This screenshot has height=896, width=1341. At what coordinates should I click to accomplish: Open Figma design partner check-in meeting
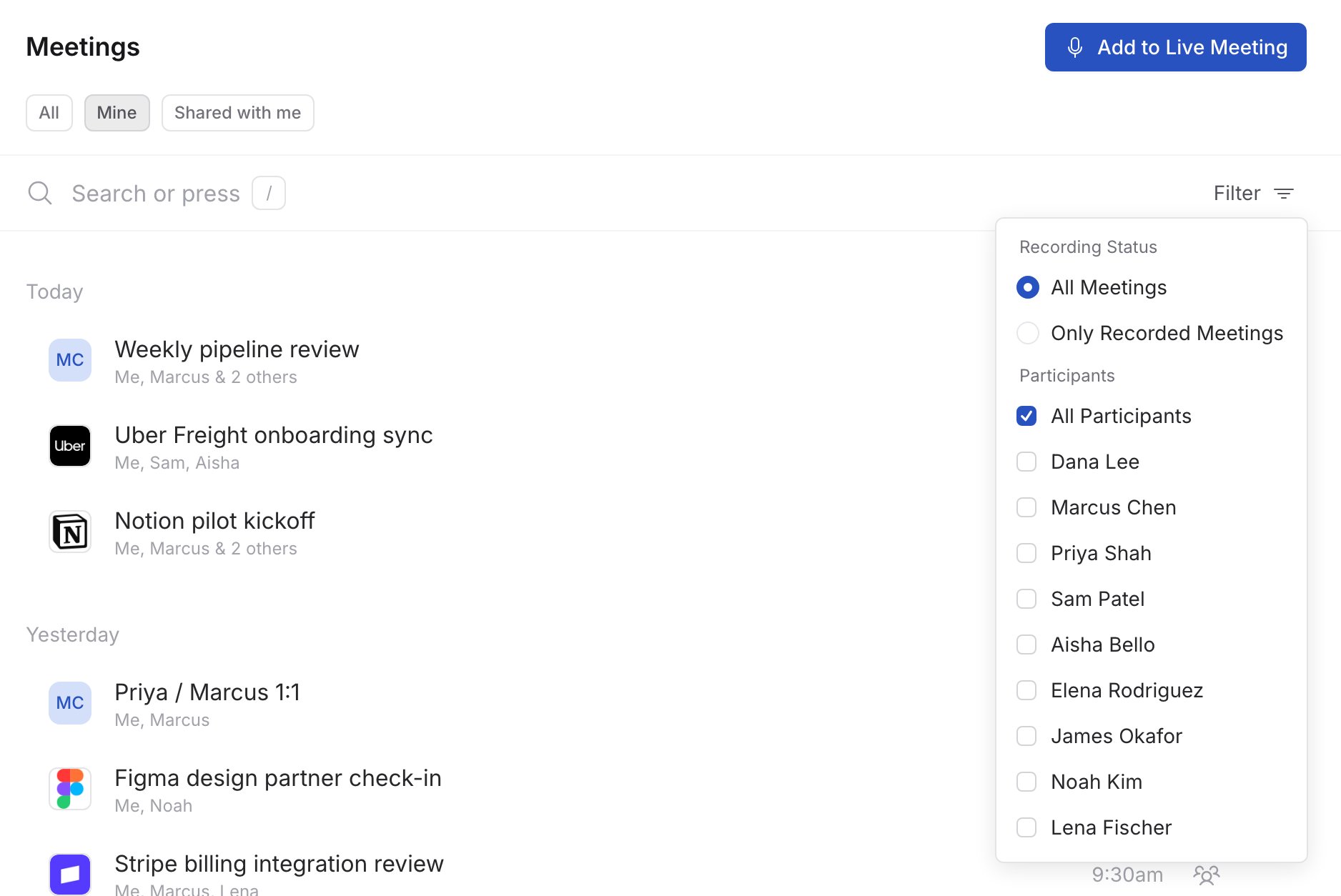278,778
